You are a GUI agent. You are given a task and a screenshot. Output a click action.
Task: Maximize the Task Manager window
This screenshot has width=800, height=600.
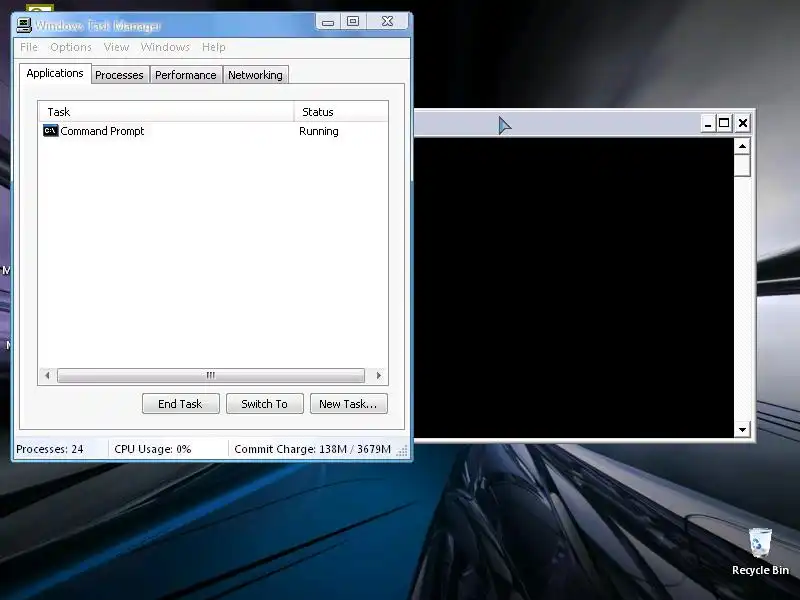pyautogui.click(x=353, y=21)
